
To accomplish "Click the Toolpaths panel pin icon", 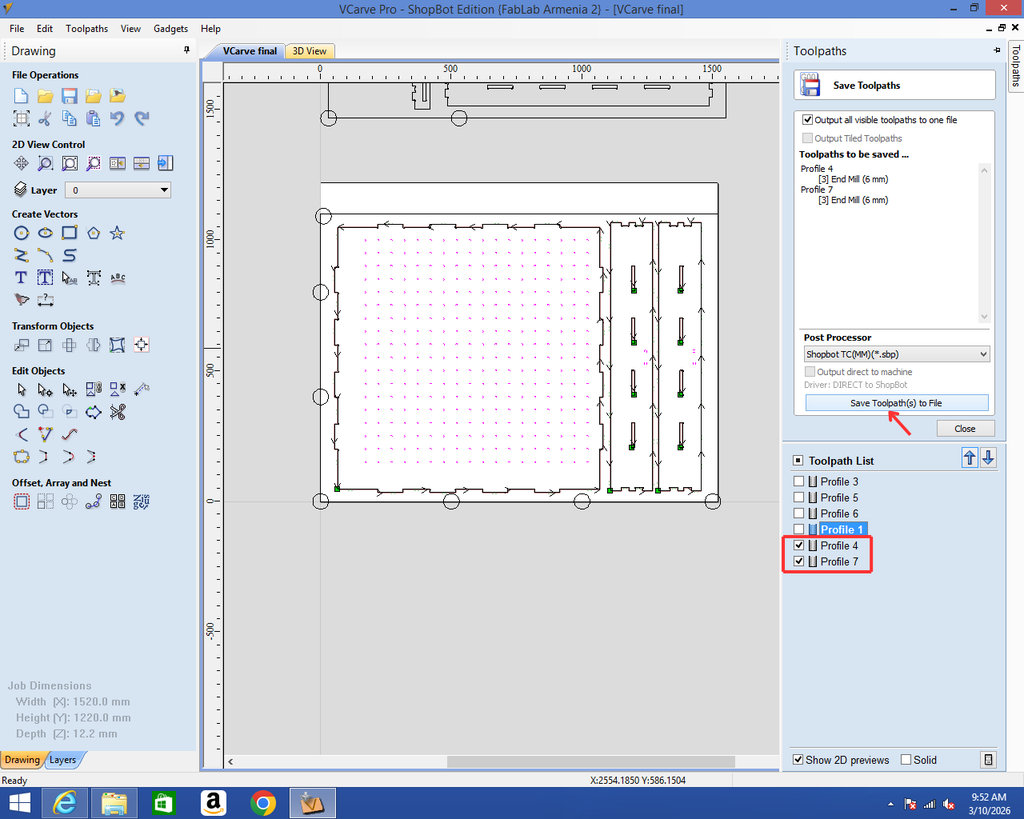I will coord(997,50).
